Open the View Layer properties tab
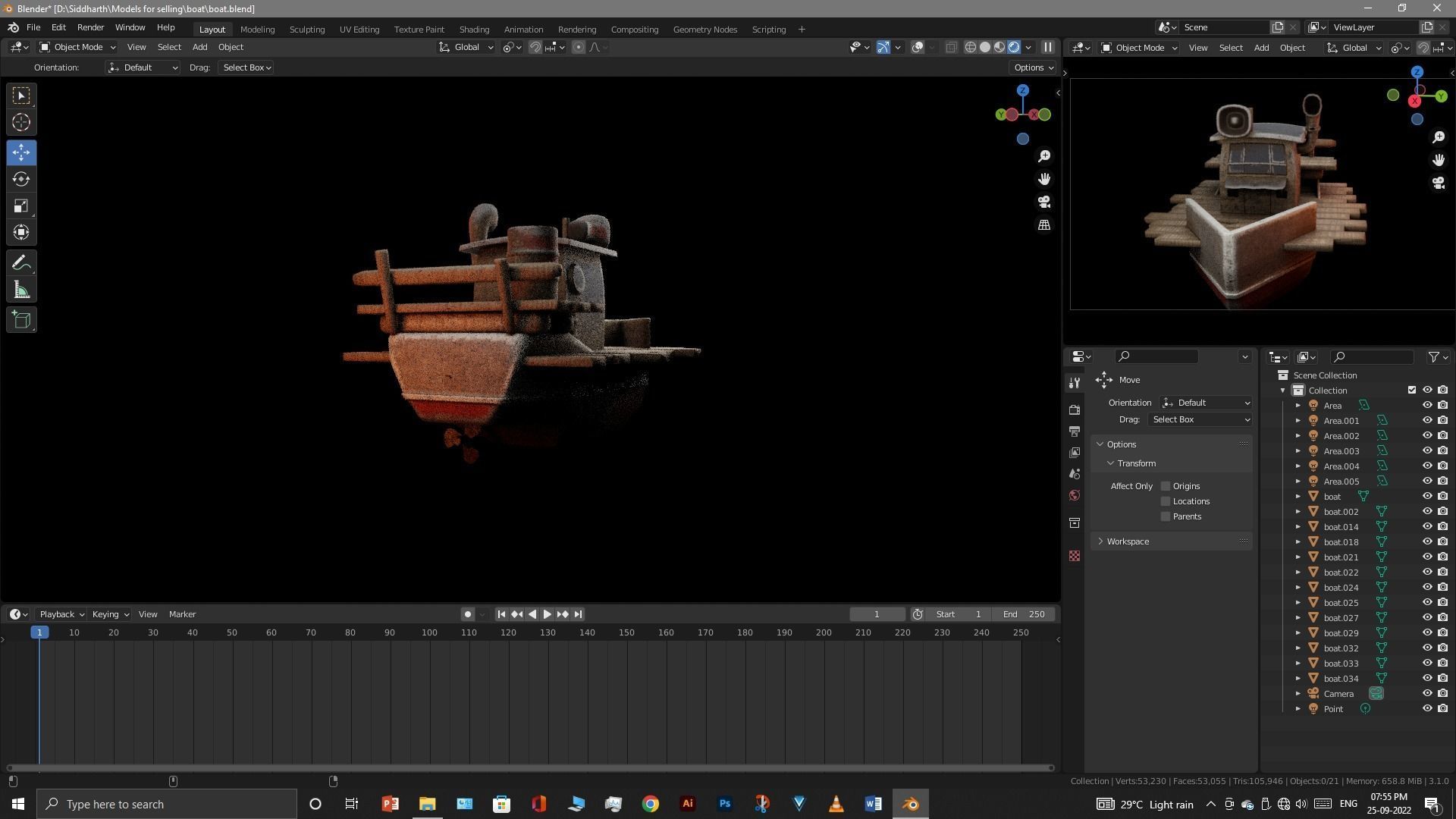This screenshot has height=819, width=1456. click(1075, 453)
